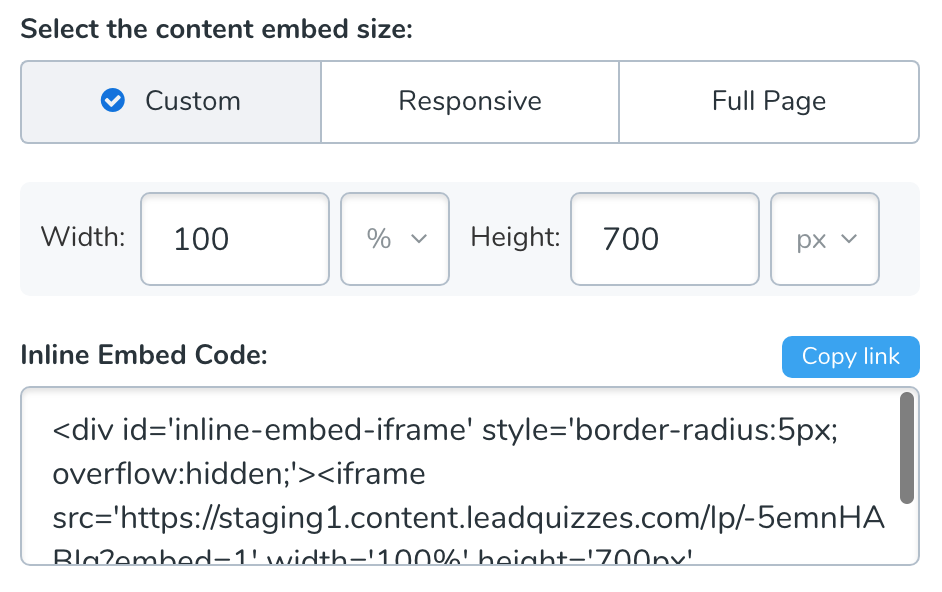Choose the Responsive embed size option
This screenshot has height=592, width=942.
tap(470, 102)
